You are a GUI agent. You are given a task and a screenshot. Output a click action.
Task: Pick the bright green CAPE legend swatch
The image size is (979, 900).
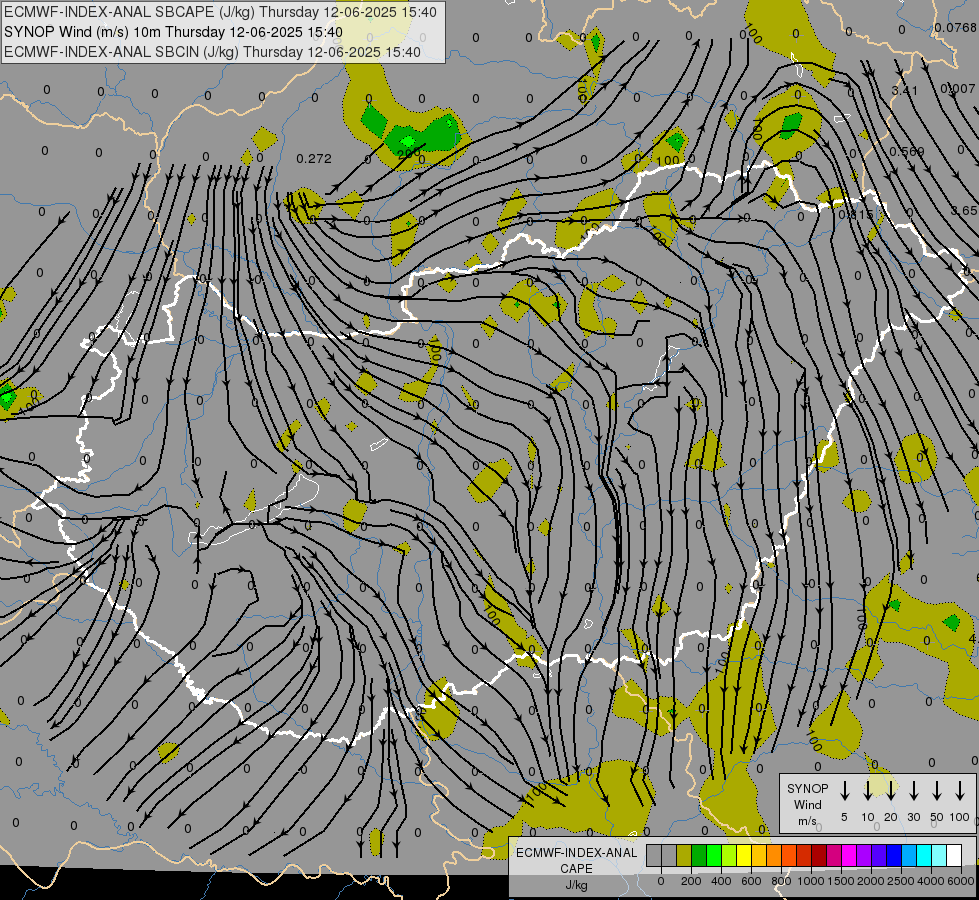pos(714,855)
